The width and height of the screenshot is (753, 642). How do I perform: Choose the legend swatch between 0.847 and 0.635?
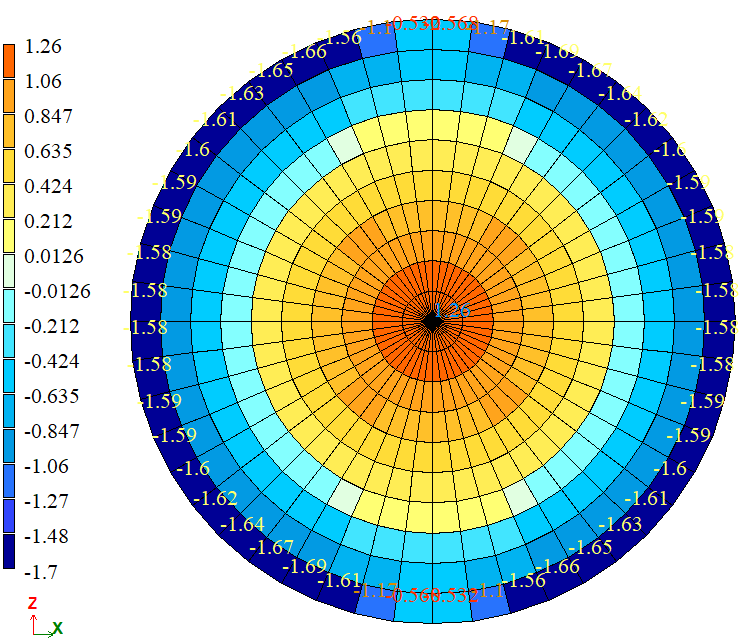click(x=9, y=133)
